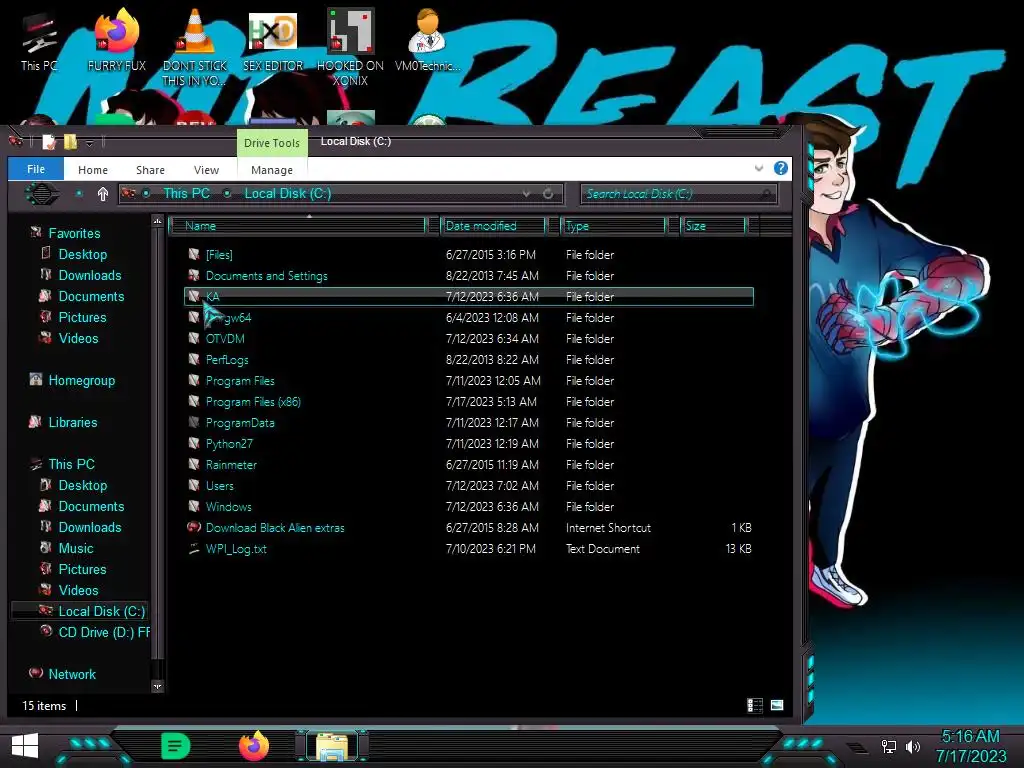
Task: Select the PerfLogs folder
Action: pyautogui.click(x=227, y=360)
